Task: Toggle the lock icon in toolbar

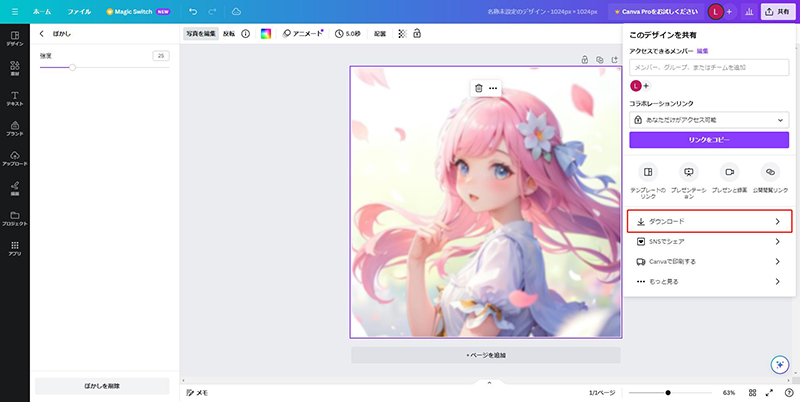Action: (x=417, y=34)
